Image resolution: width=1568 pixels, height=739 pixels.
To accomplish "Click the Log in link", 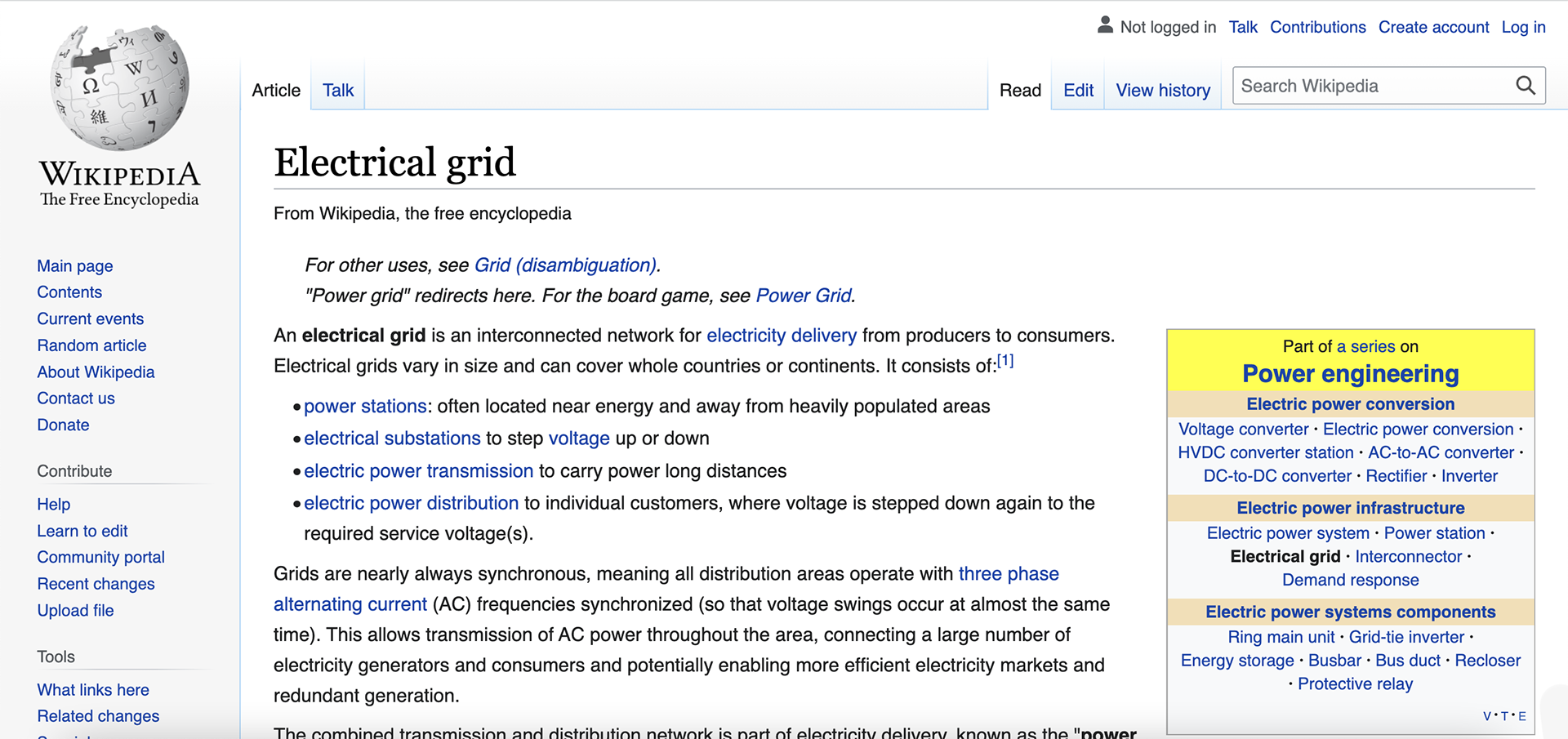I will 1524,27.
